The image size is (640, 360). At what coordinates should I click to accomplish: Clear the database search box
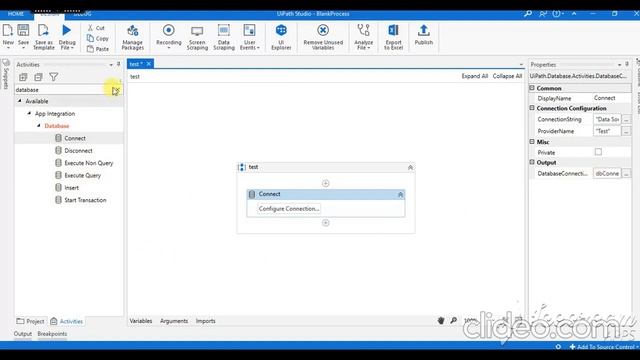pos(116,90)
